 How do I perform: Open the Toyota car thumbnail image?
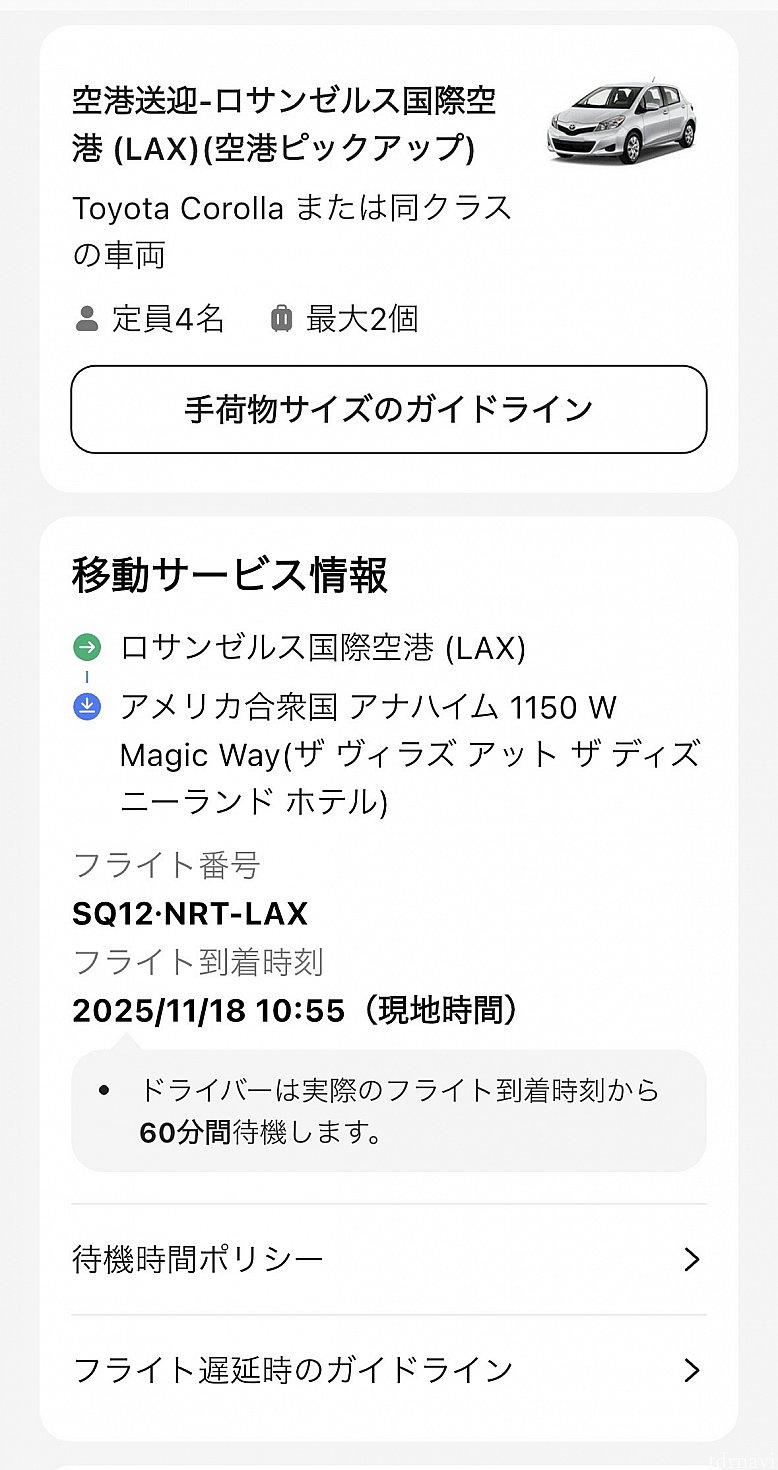click(x=621, y=123)
